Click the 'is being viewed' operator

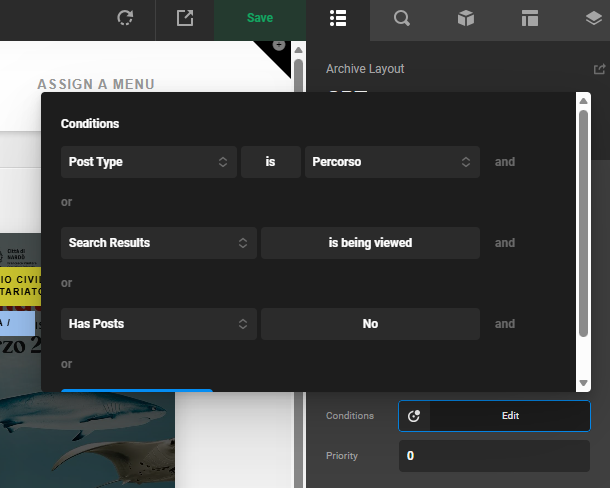(x=370, y=243)
